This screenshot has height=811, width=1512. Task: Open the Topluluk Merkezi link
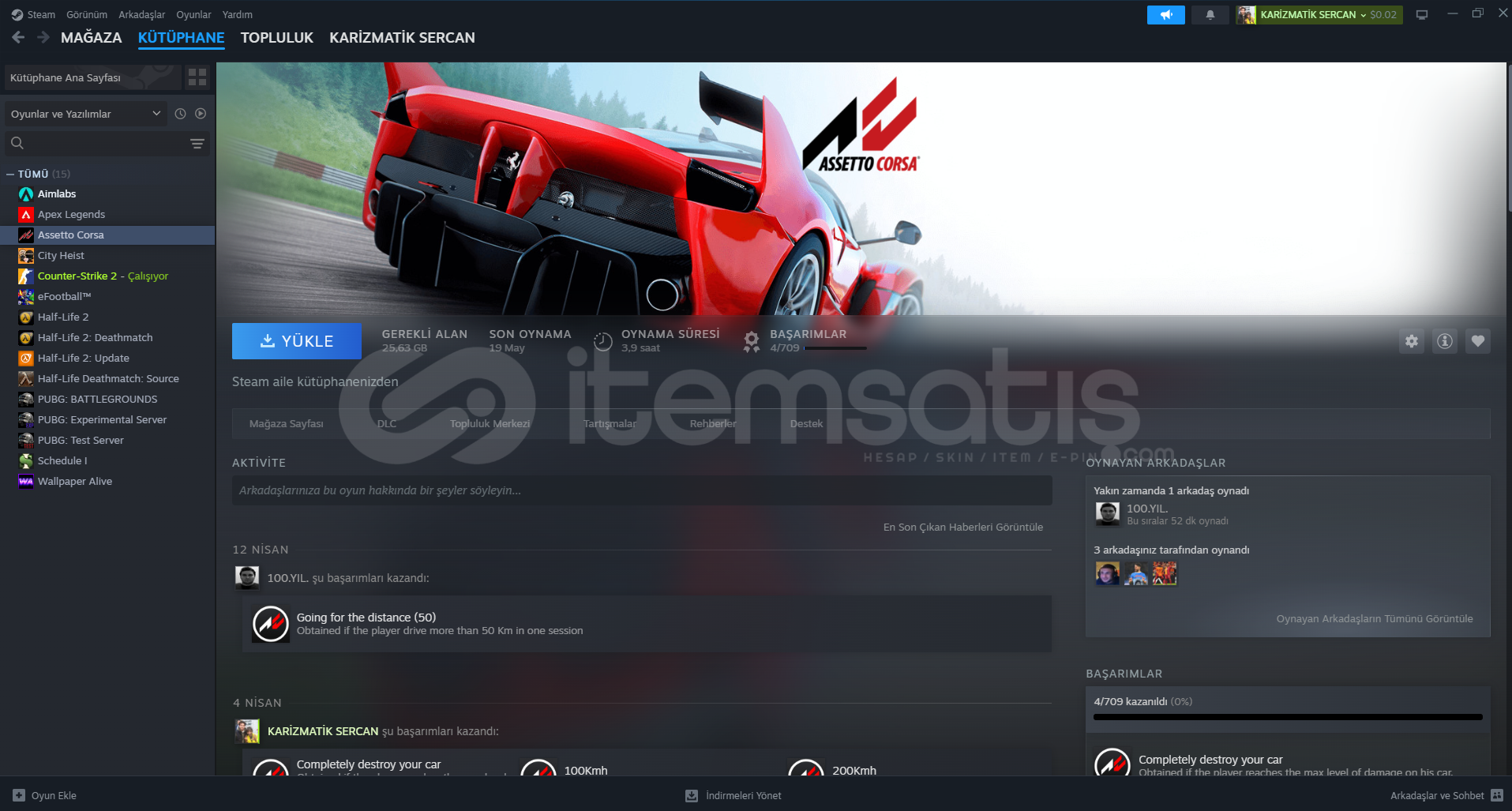click(490, 423)
